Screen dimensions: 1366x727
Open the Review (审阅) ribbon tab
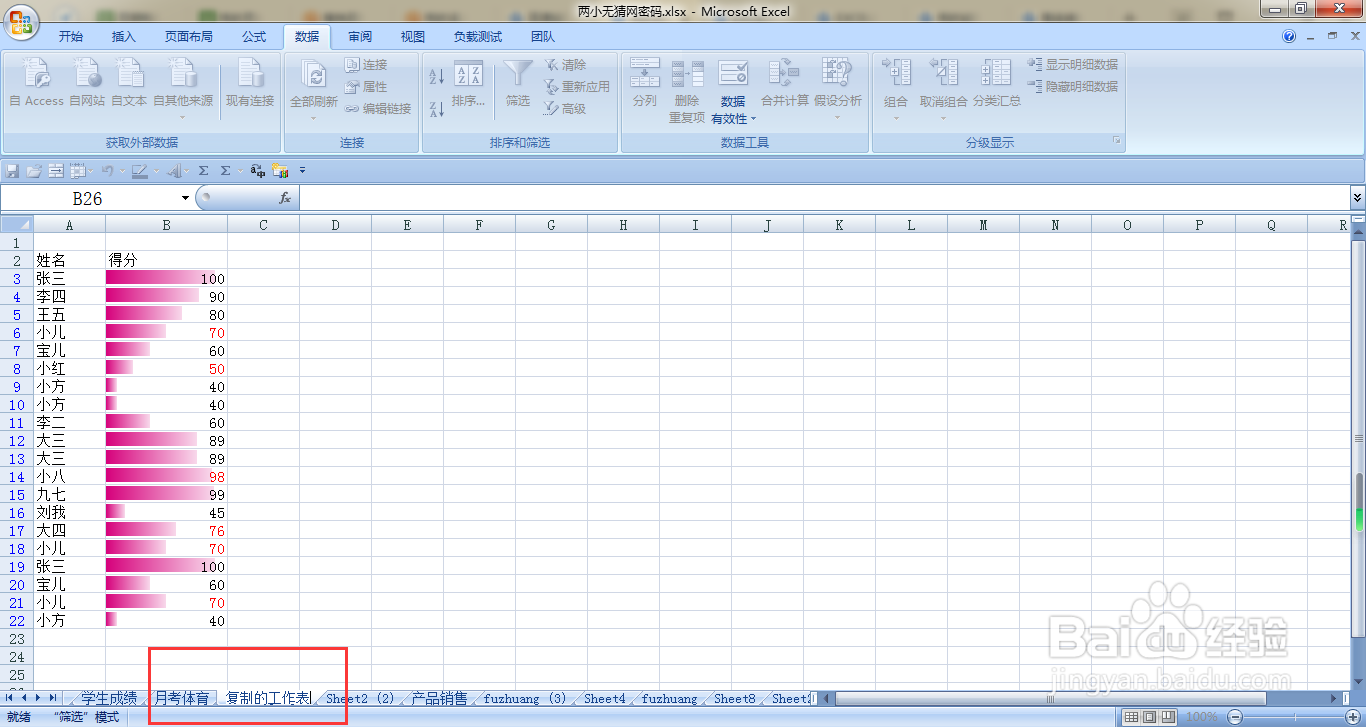(x=360, y=37)
